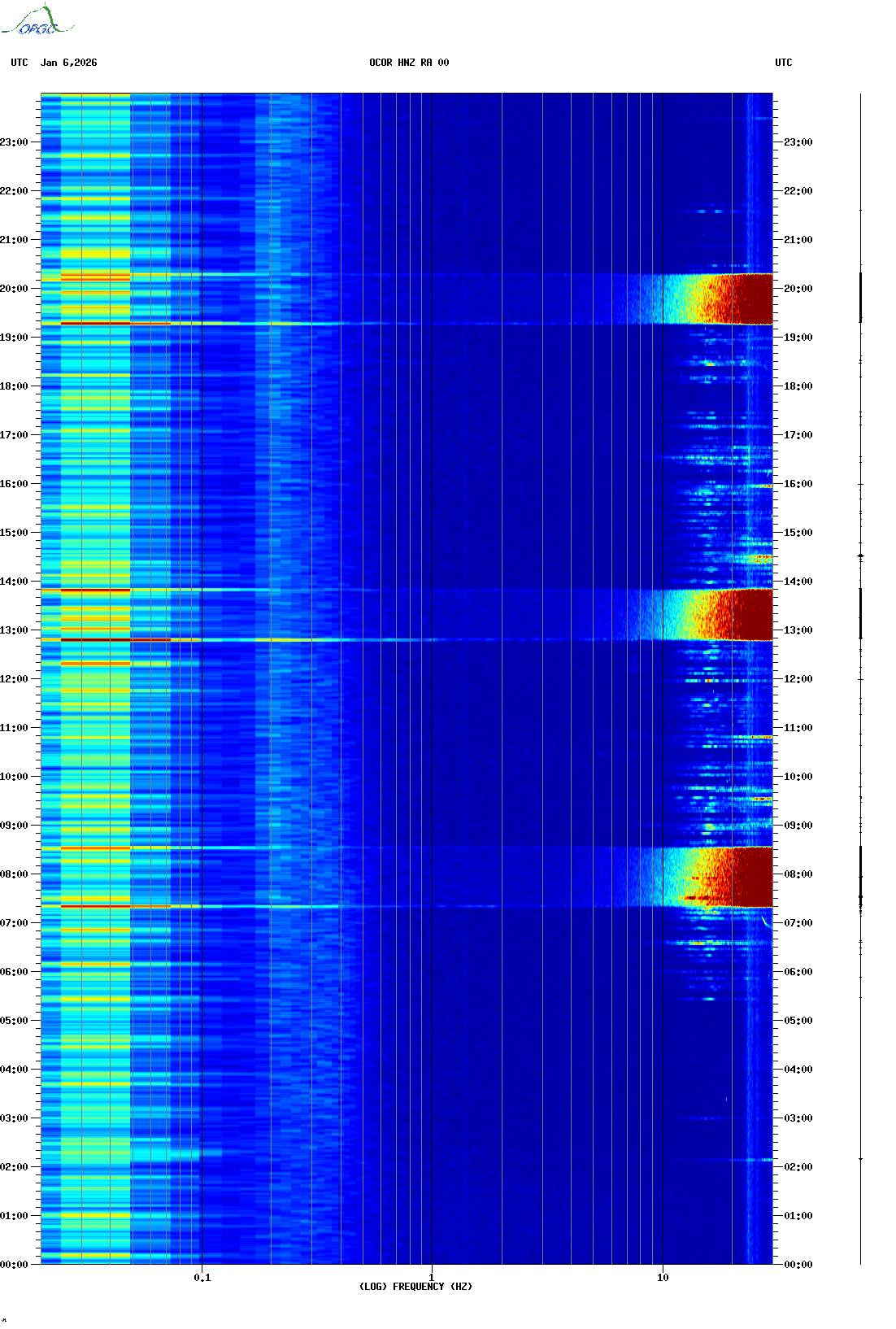Select the '1' frequency axis label
896x1329 pixels.
[431, 1278]
